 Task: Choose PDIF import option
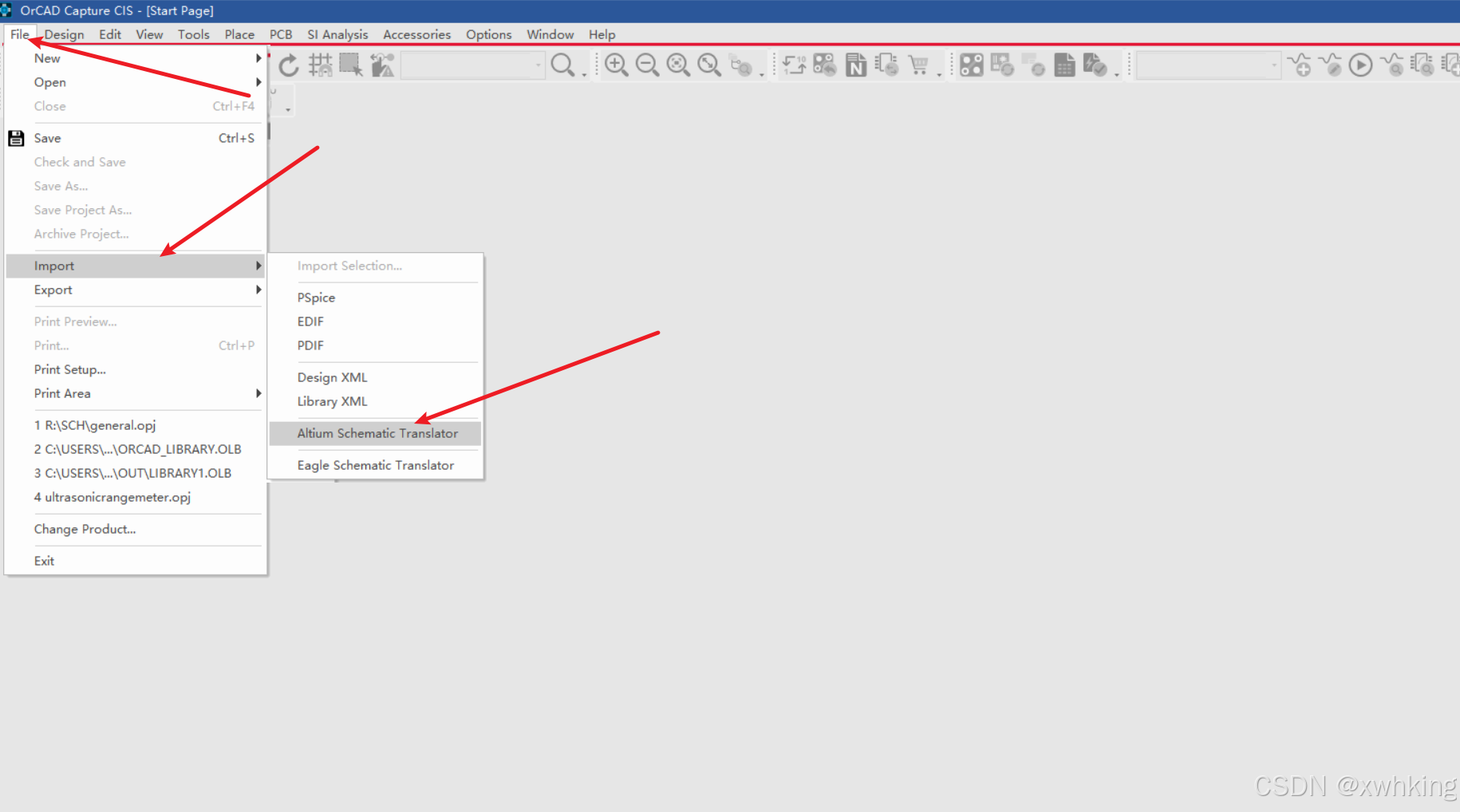[375, 345]
